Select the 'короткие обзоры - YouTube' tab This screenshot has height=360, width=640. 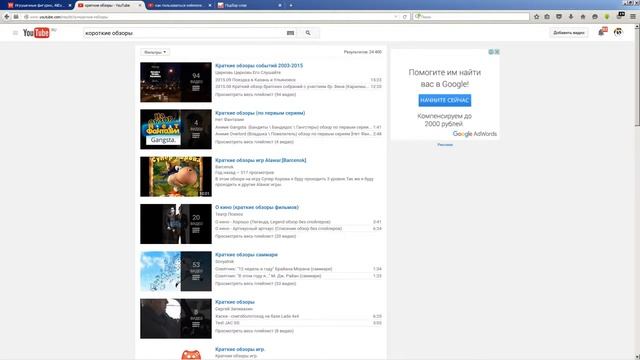[109, 5]
